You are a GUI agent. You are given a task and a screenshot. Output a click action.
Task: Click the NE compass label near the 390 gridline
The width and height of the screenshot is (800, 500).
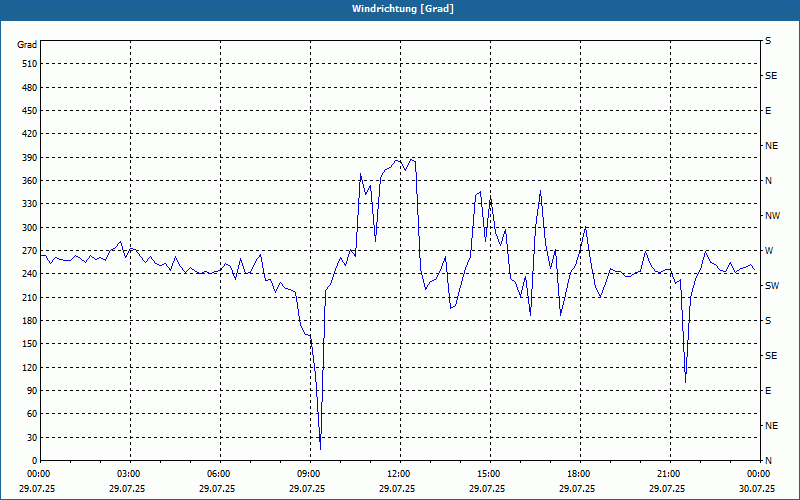(x=771, y=146)
